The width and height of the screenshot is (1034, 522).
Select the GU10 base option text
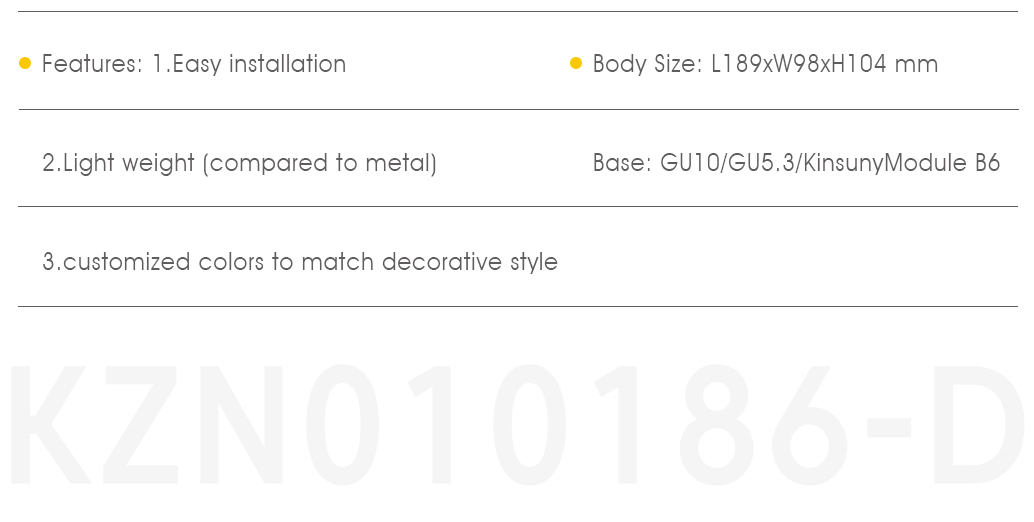688,162
